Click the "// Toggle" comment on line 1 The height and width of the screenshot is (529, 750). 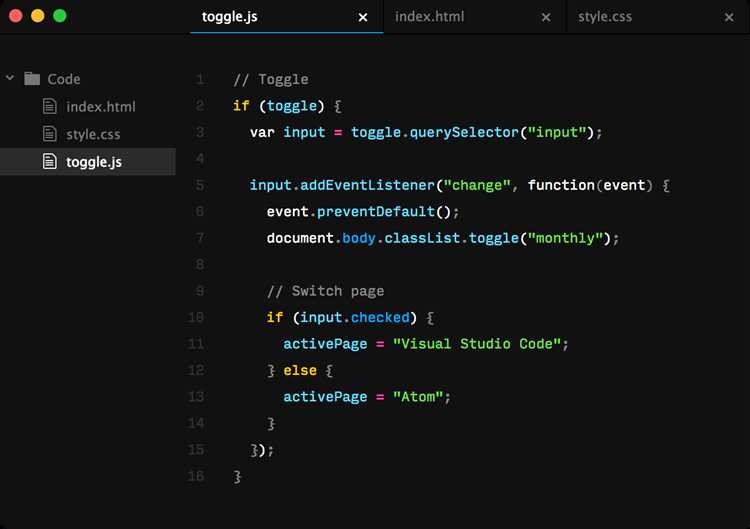(x=271, y=79)
